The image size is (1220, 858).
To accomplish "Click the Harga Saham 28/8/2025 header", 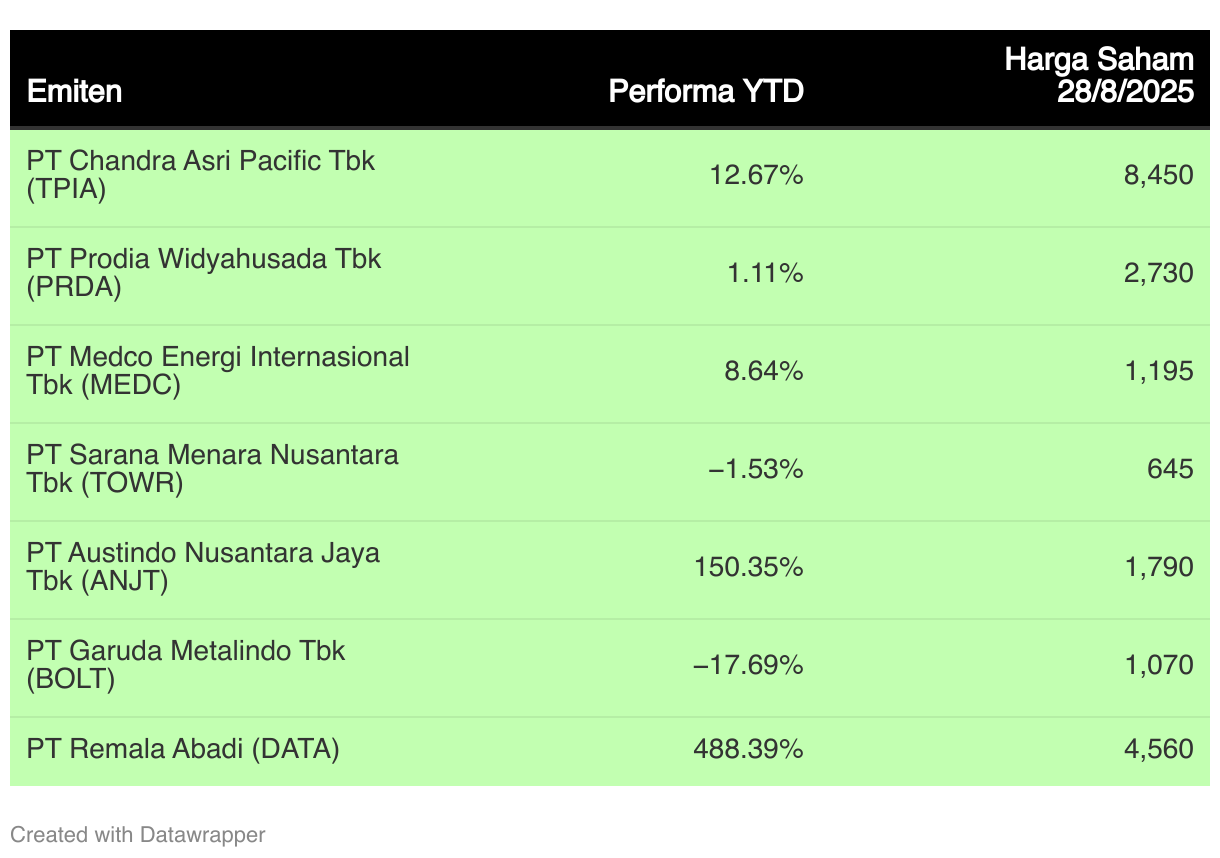I will click(x=1099, y=76).
